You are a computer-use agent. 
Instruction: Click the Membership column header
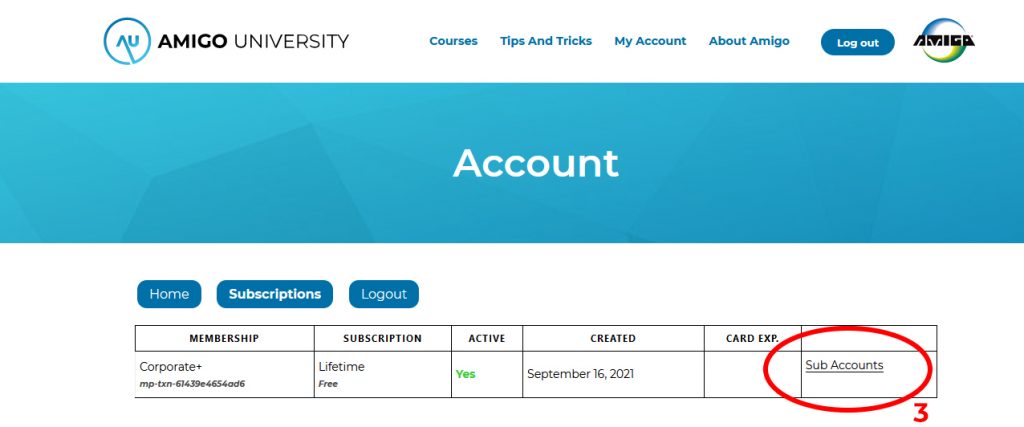224,338
